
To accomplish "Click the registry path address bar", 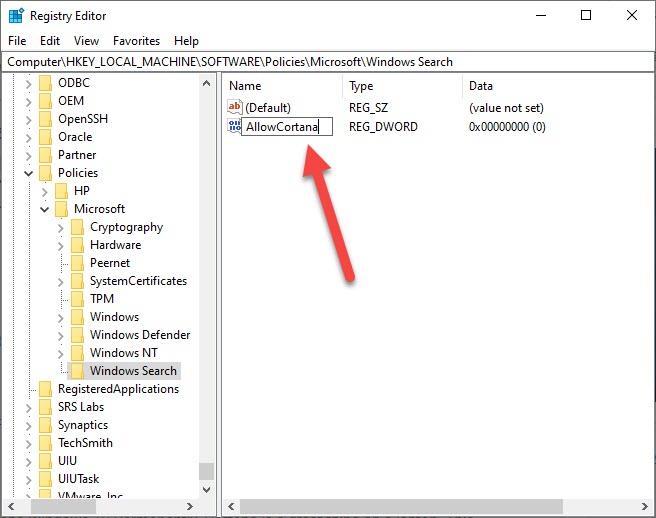I will 328,61.
